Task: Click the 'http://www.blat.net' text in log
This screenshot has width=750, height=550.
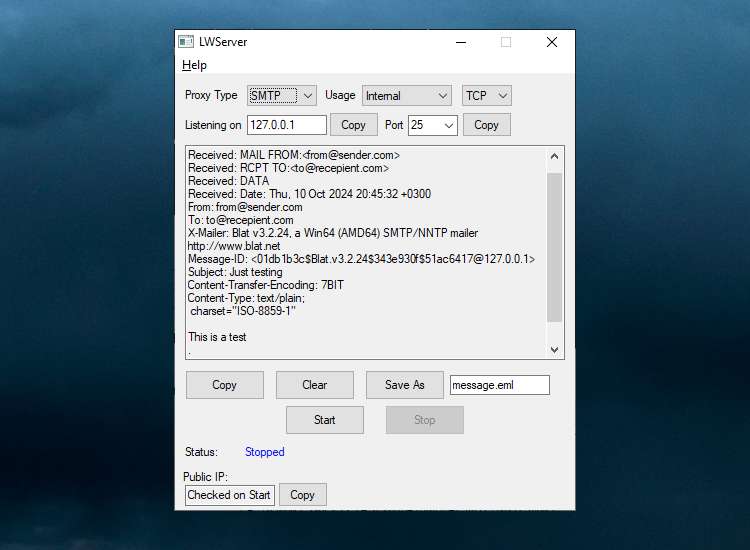Action: (234, 246)
